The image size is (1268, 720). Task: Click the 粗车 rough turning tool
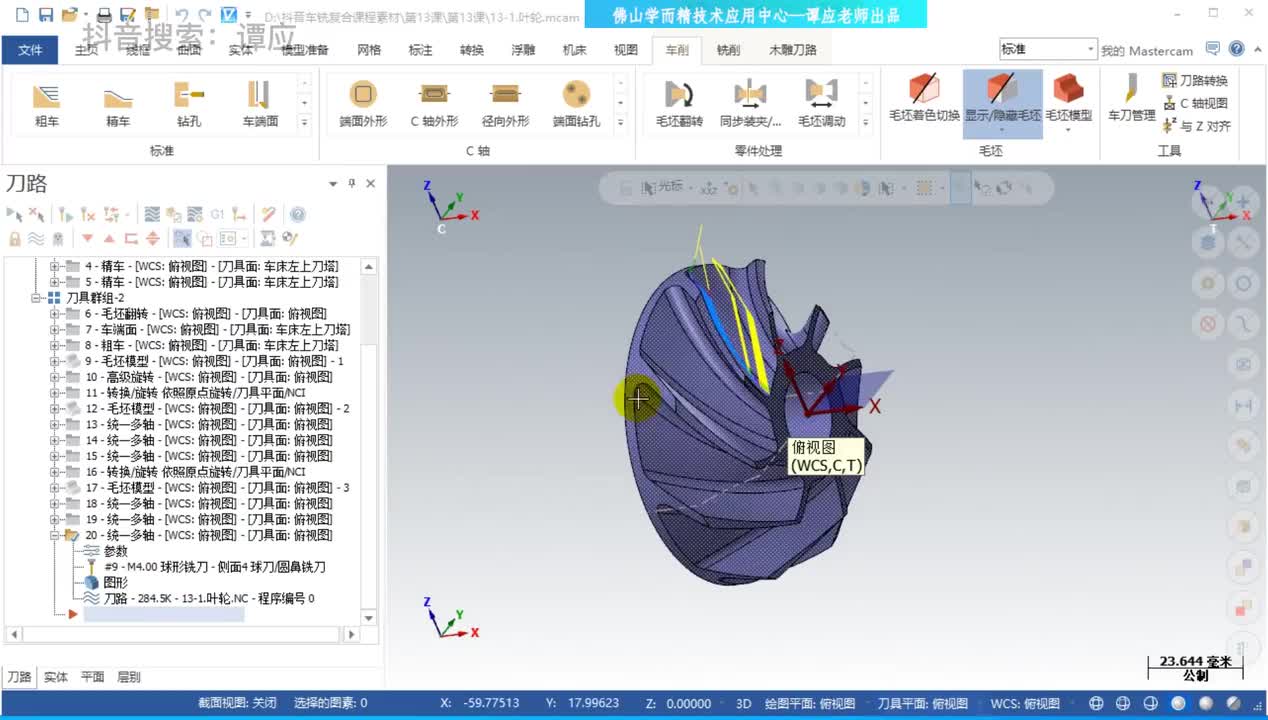pos(46,104)
